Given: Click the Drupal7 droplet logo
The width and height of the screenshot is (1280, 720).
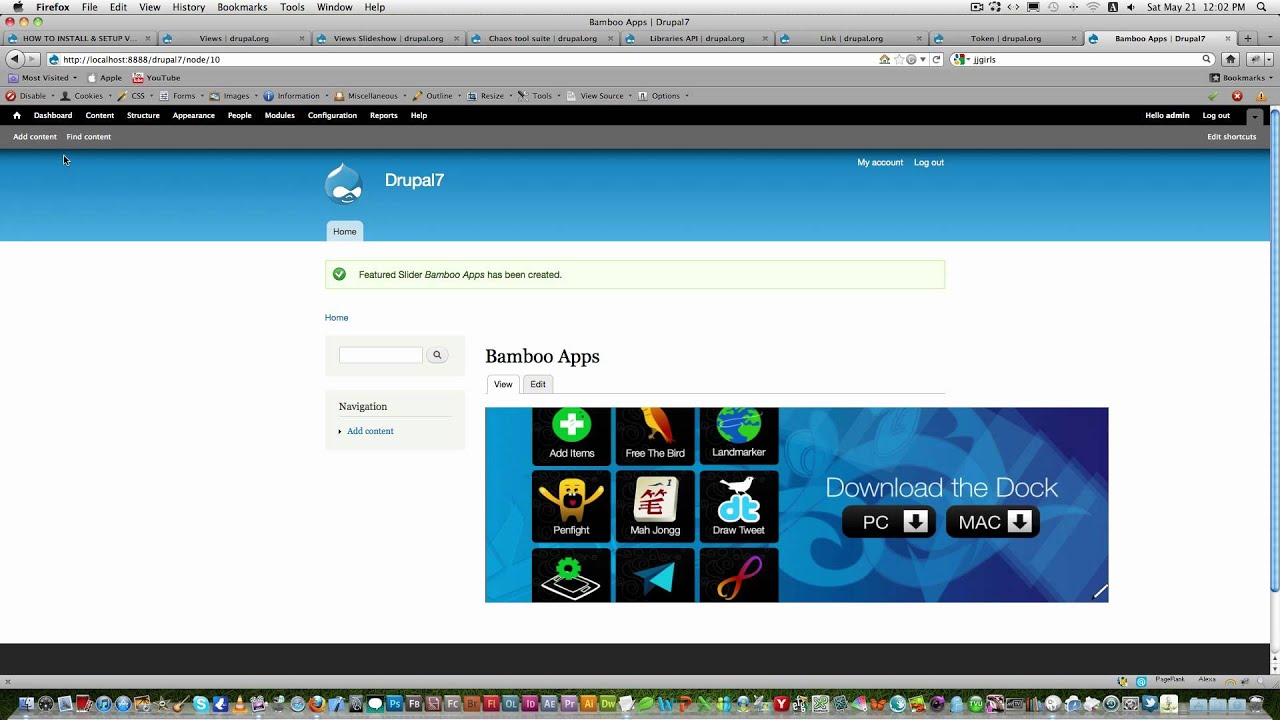Looking at the screenshot, I should [x=344, y=184].
